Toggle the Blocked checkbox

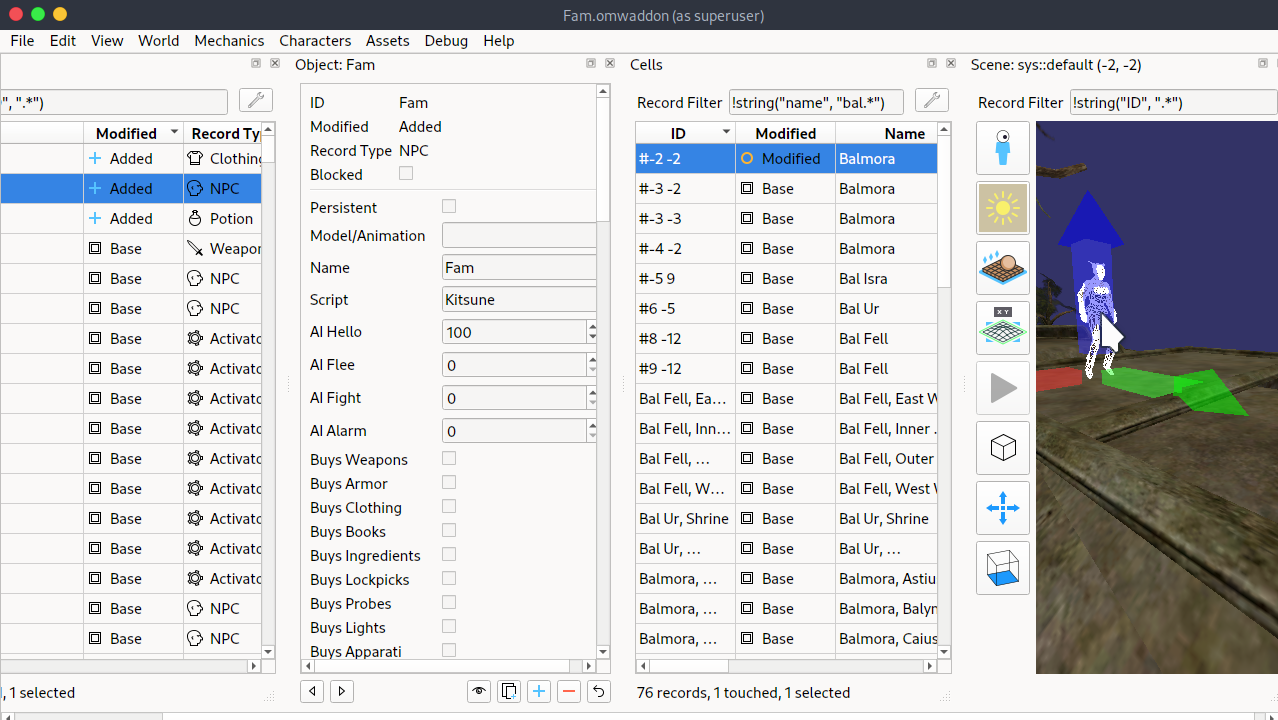click(406, 173)
